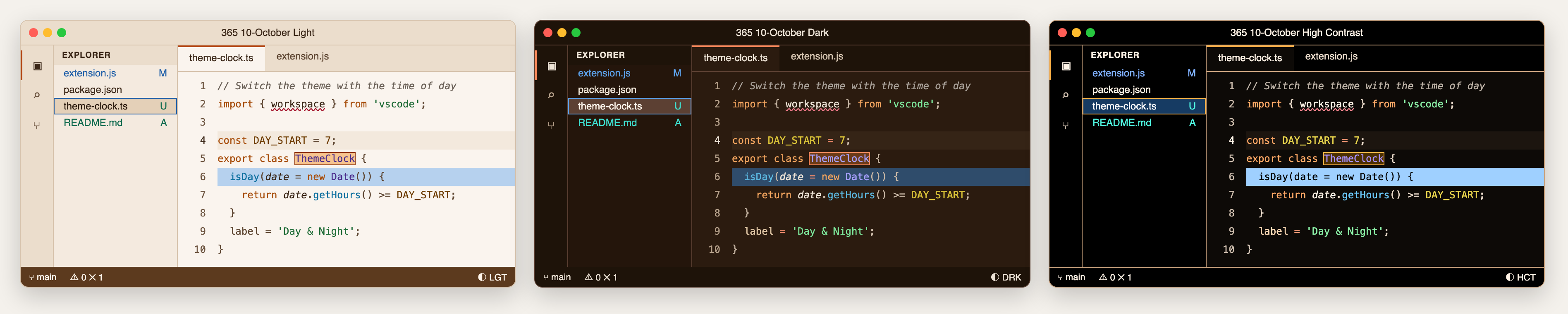Open Explorer icon in Dark window activity bar
This screenshot has width=1568, height=314.
pos(552,66)
